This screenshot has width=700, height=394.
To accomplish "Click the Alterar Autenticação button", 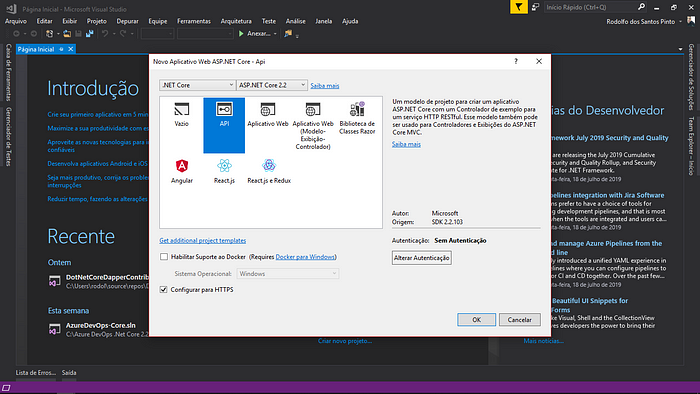I will [421, 258].
